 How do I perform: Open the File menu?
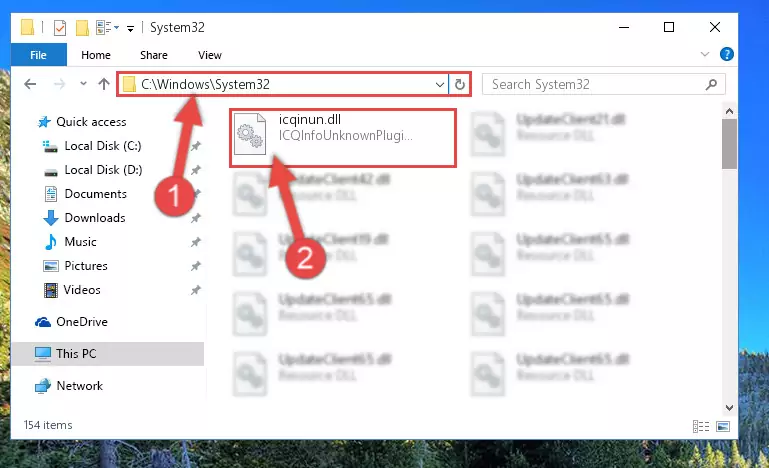point(38,55)
